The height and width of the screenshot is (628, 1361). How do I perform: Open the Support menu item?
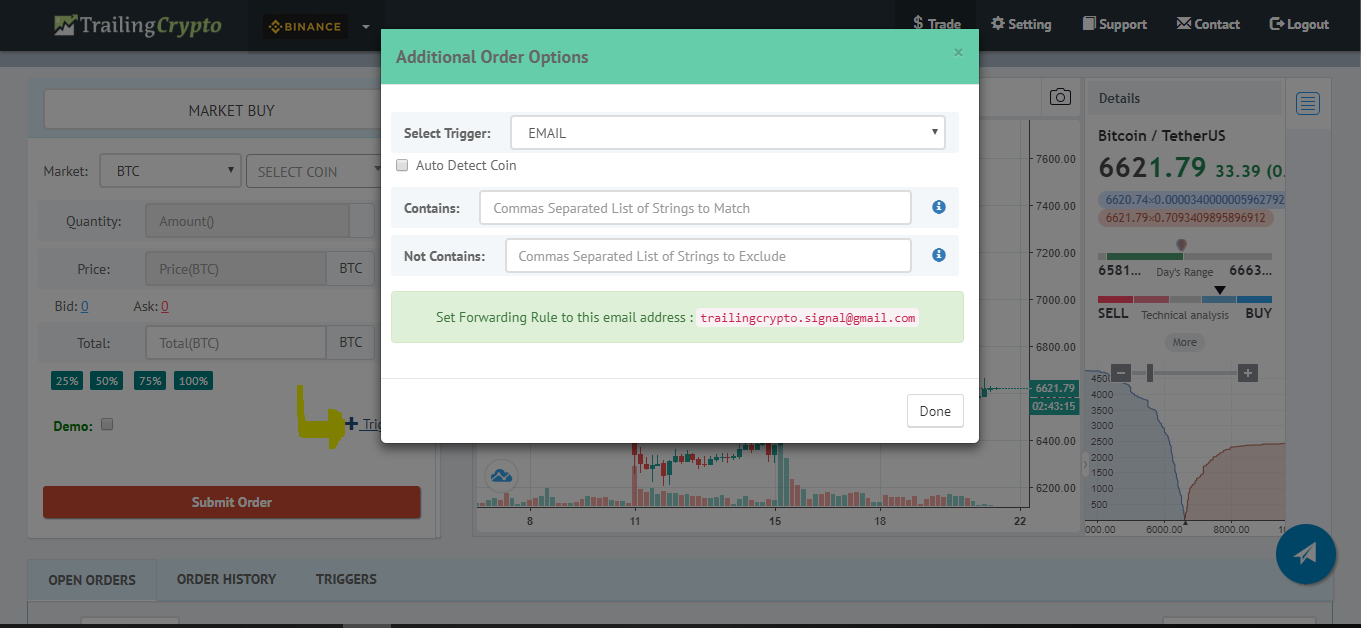(1115, 24)
